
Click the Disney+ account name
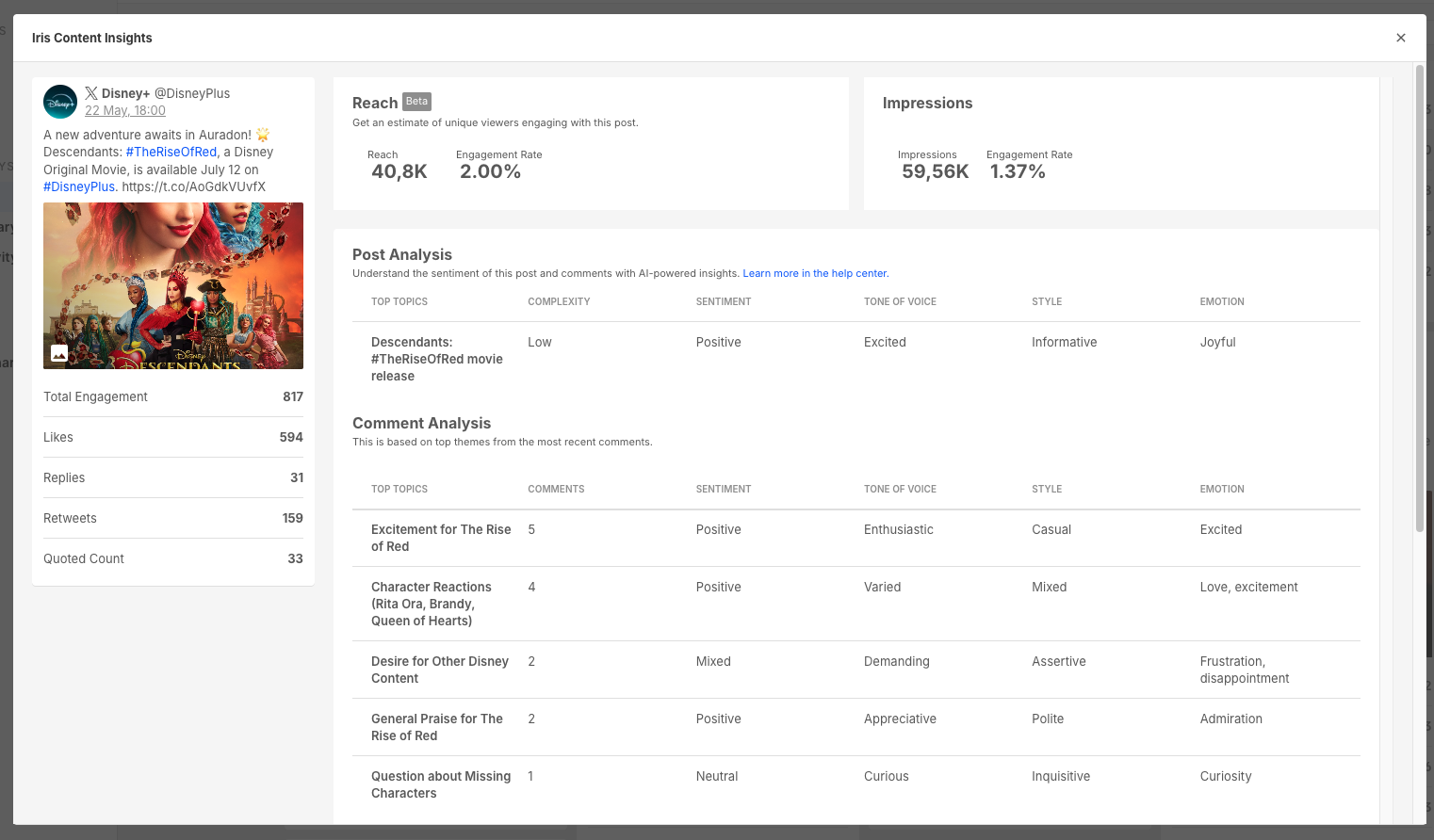[x=125, y=93]
